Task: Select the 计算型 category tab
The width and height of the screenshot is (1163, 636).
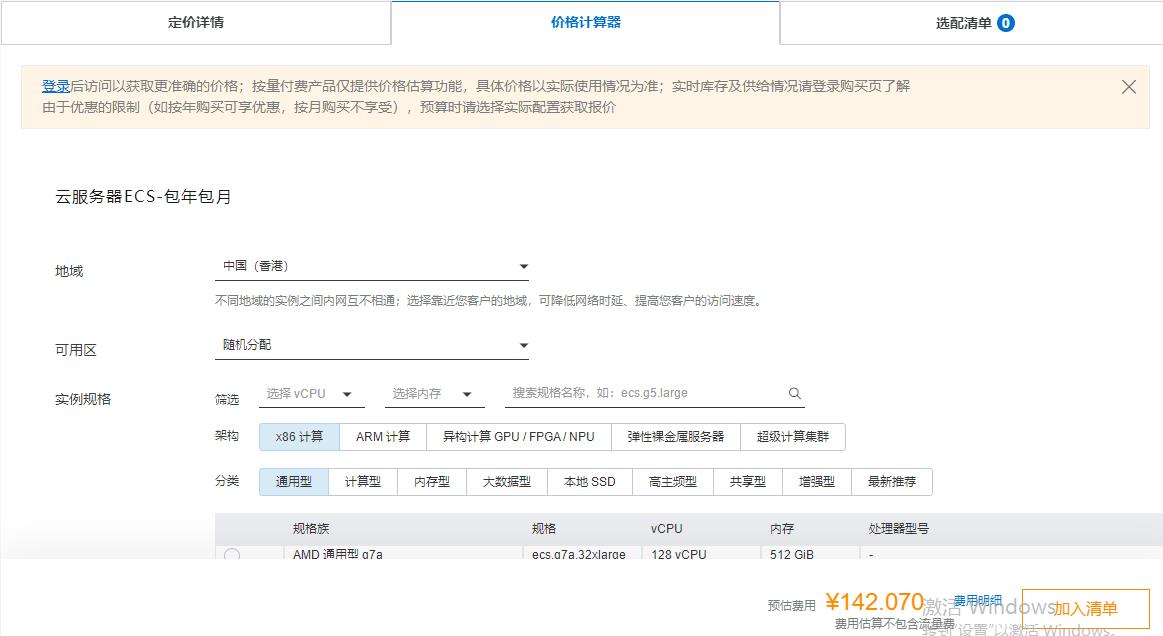Action: (363, 481)
